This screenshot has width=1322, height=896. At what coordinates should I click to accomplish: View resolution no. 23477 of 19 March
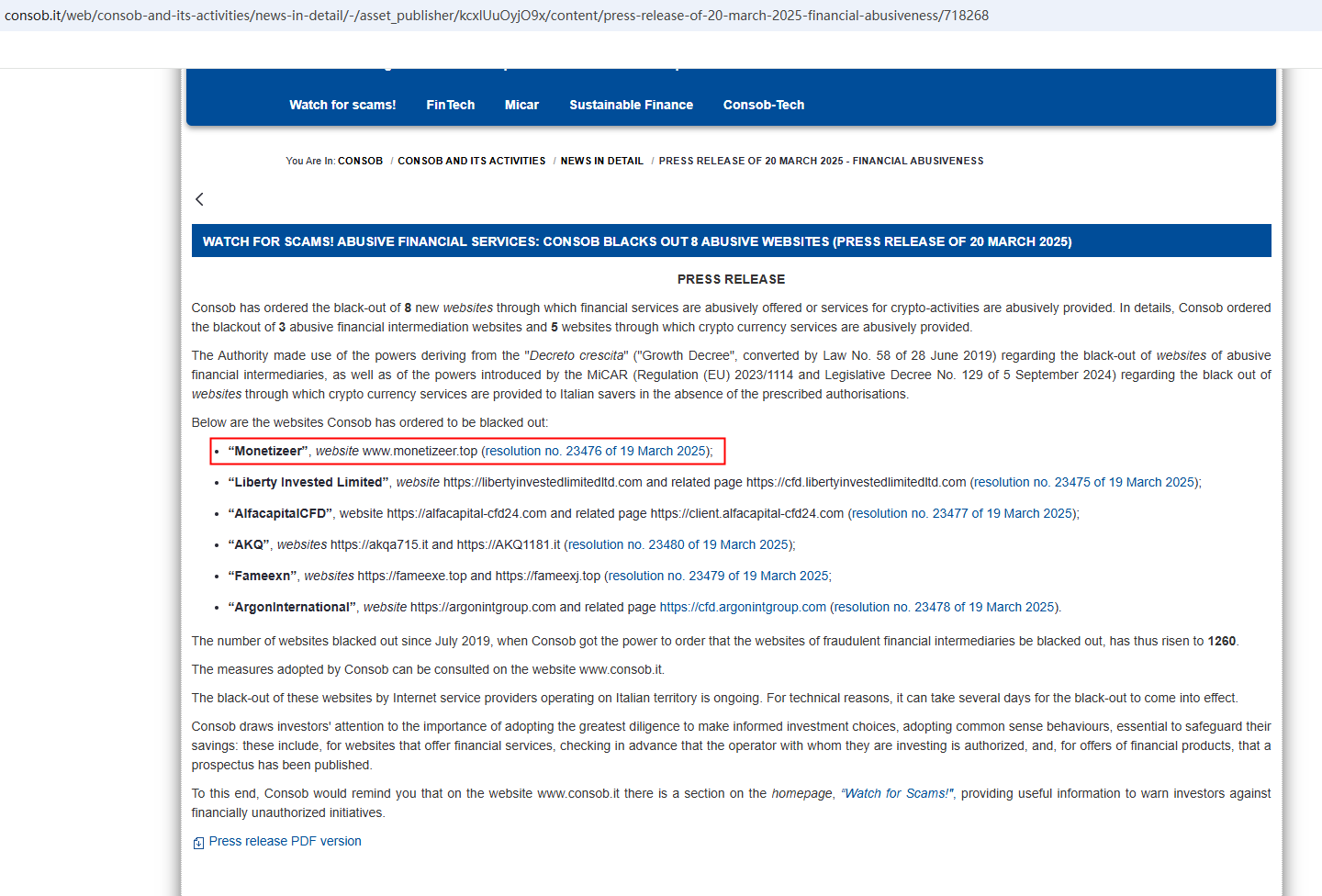963,513
